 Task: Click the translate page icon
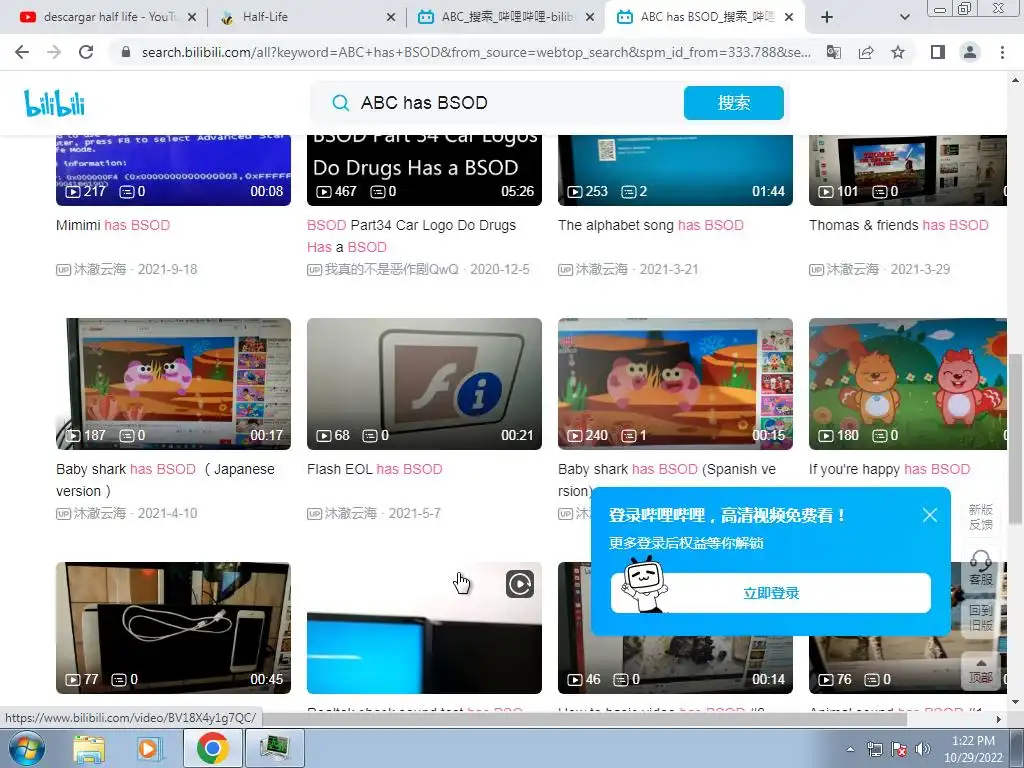(x=834, y=52)
